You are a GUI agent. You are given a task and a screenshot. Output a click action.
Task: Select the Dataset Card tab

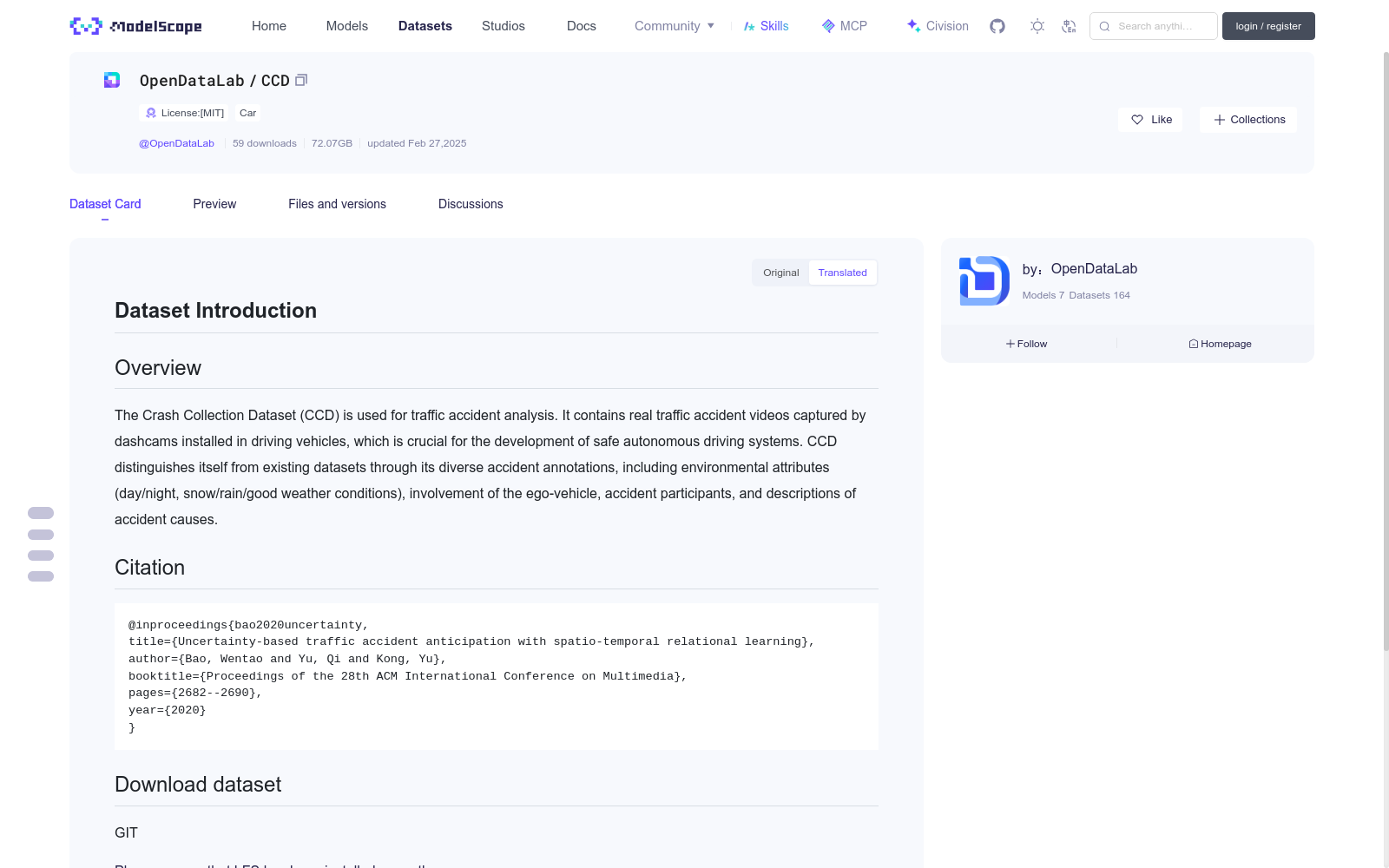tap(105, 204)
